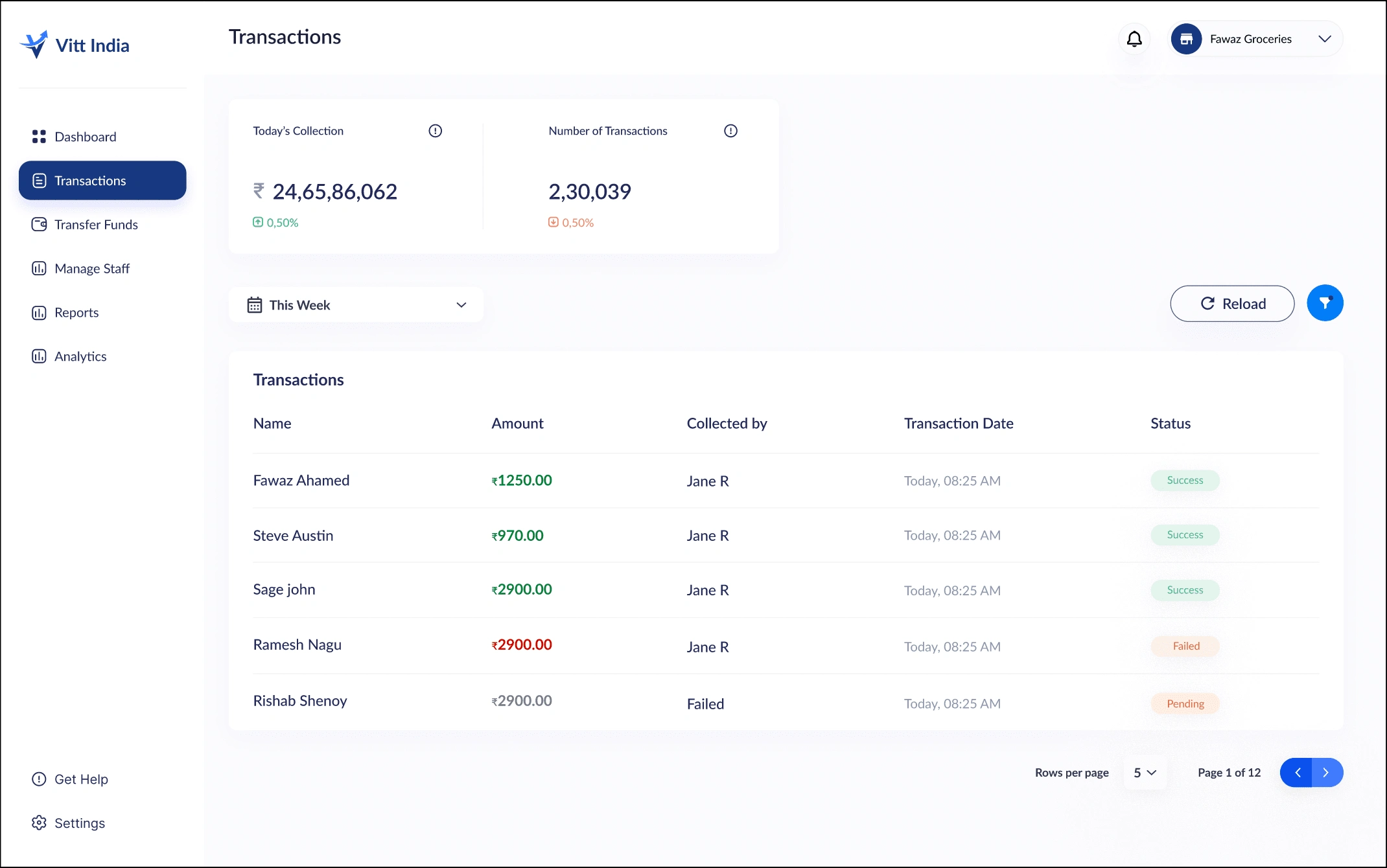Image resolution: width=1387 pixels, height=868 pixels.
Task: Select the Ramesh Nagu row name
Action: coord(297,645)
